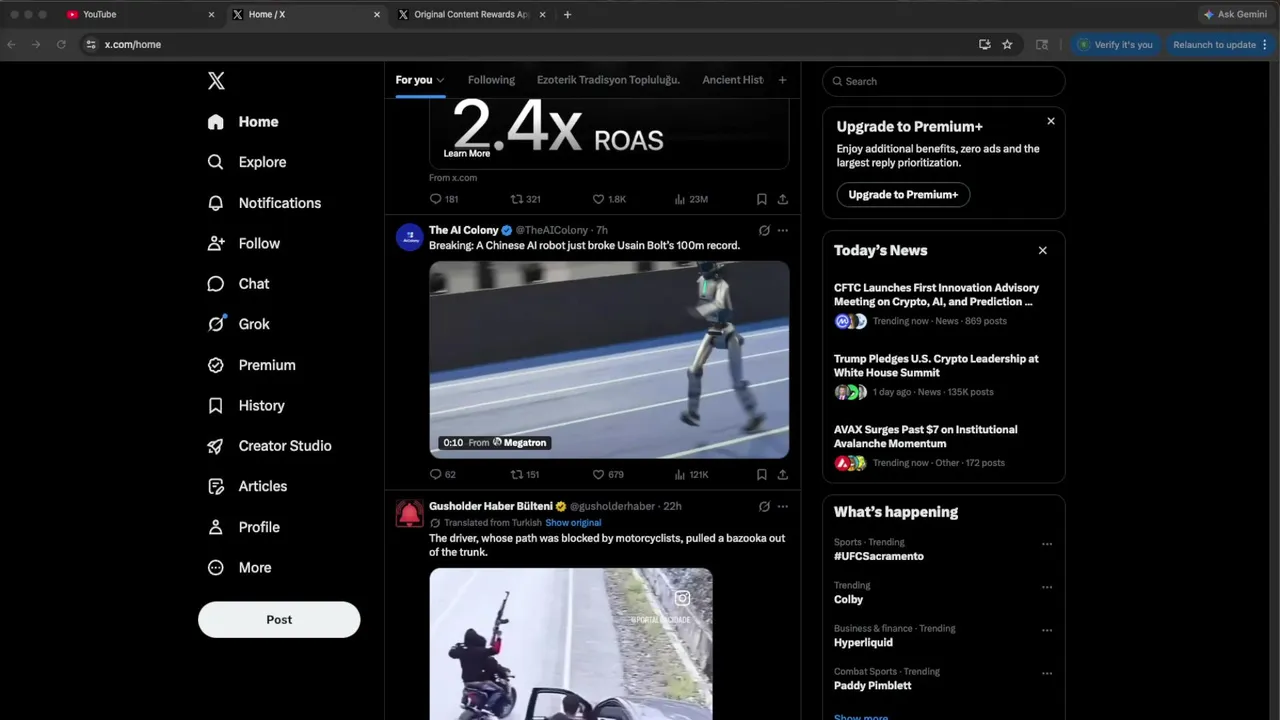1280x720 pixels.
Task: Repost the 2.4x ROAS ad post
Action: 526,199
